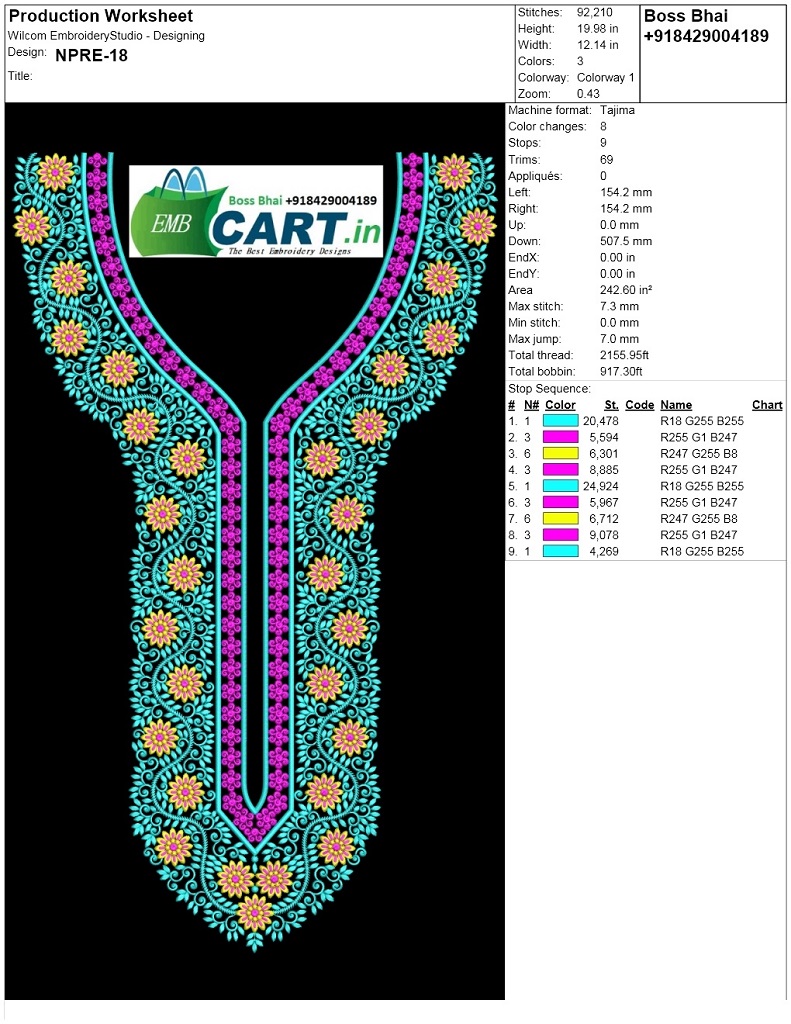
Task: Select the 'Left:' label
Action: tap(519, 193)
